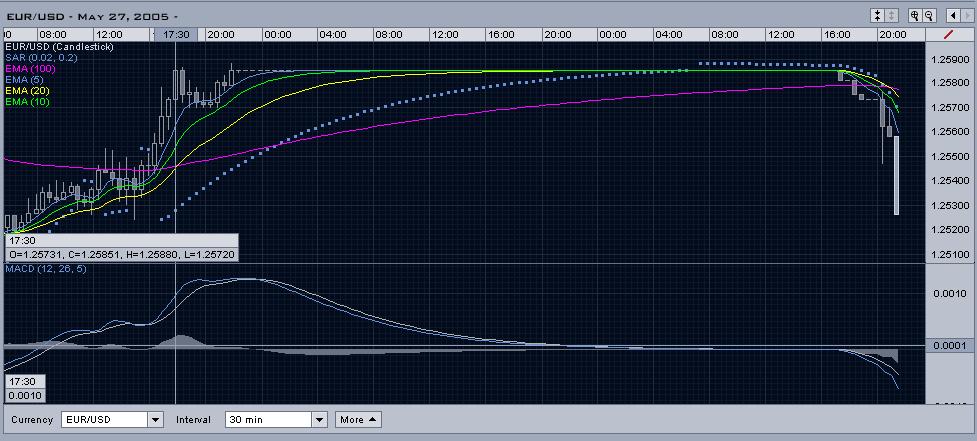The width and height of the screenshot is (977, 441).
Task: Zoom out with the magnifier minus icon
Action: [929, 16]
